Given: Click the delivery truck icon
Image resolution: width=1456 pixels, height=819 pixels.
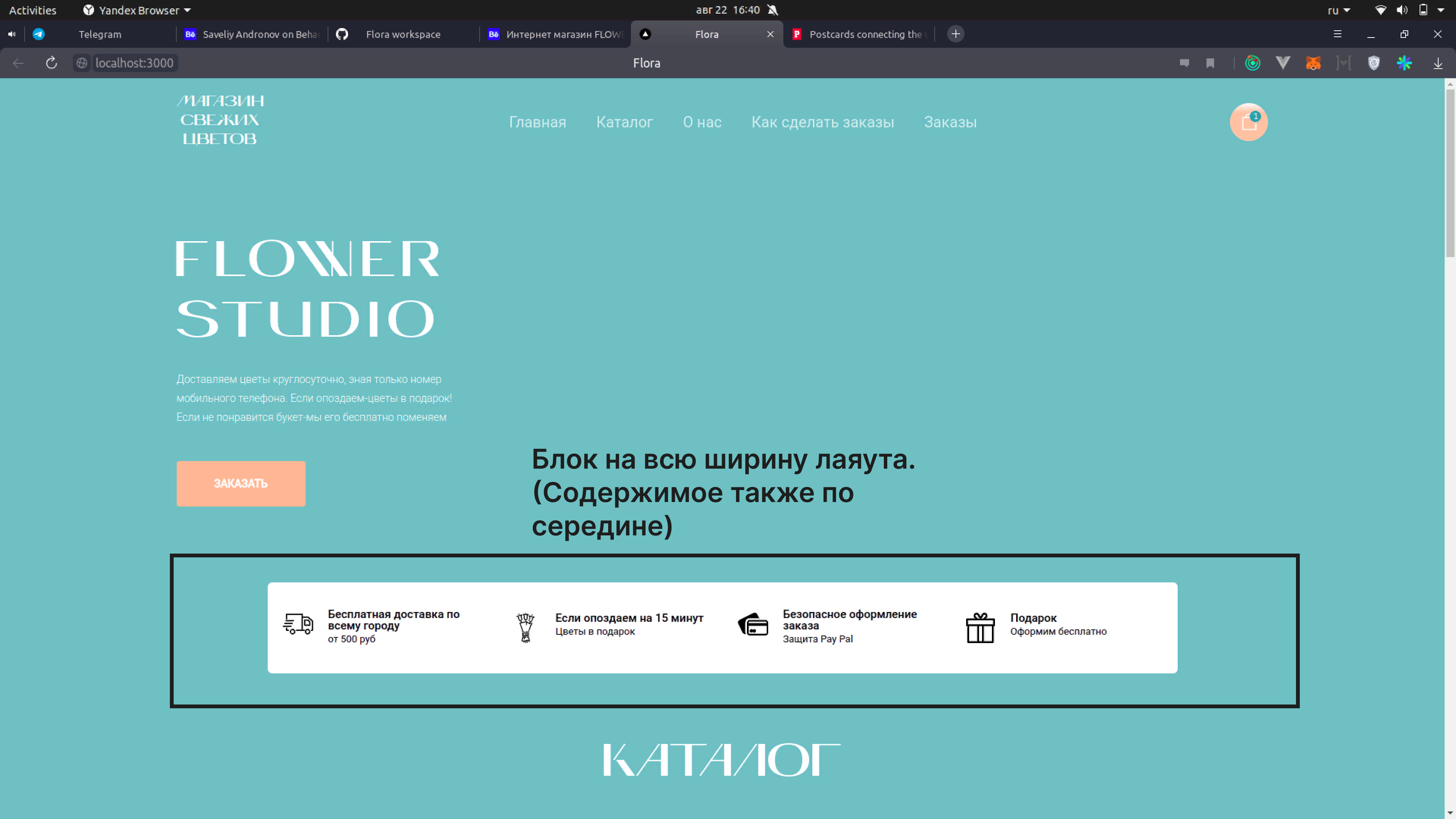Looking at the screenshot, I should [298, 624].
